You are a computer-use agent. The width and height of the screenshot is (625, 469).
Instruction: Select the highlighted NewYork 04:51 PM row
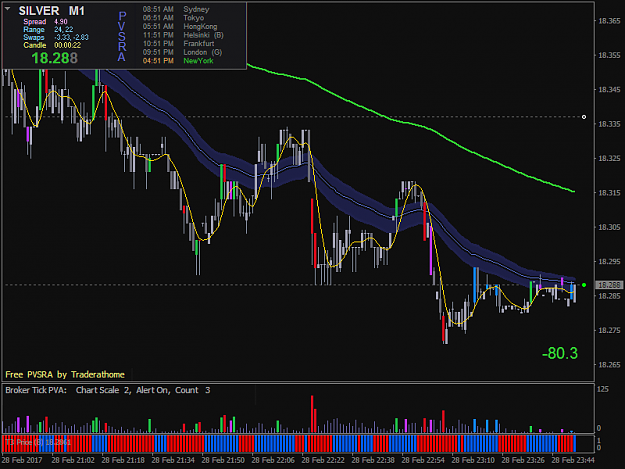(178, 61)
